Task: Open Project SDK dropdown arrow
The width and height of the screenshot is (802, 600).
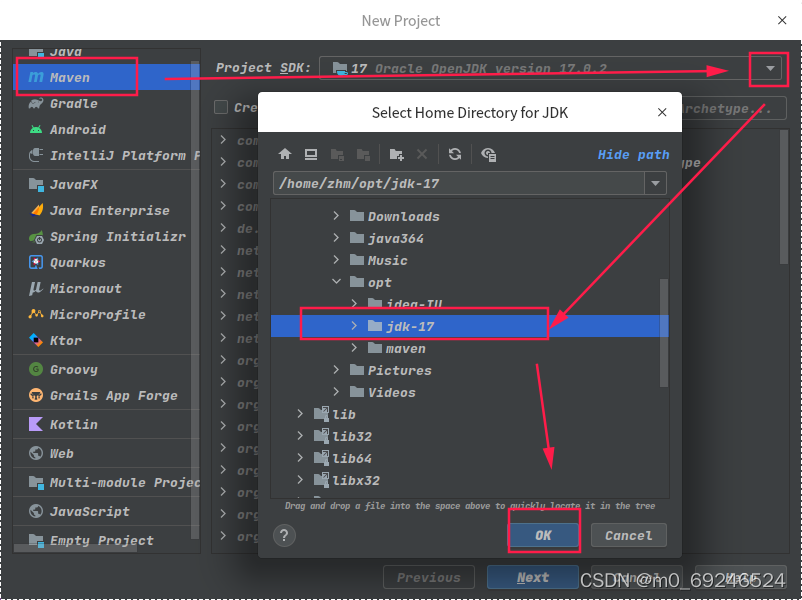Action: (770, 69)
